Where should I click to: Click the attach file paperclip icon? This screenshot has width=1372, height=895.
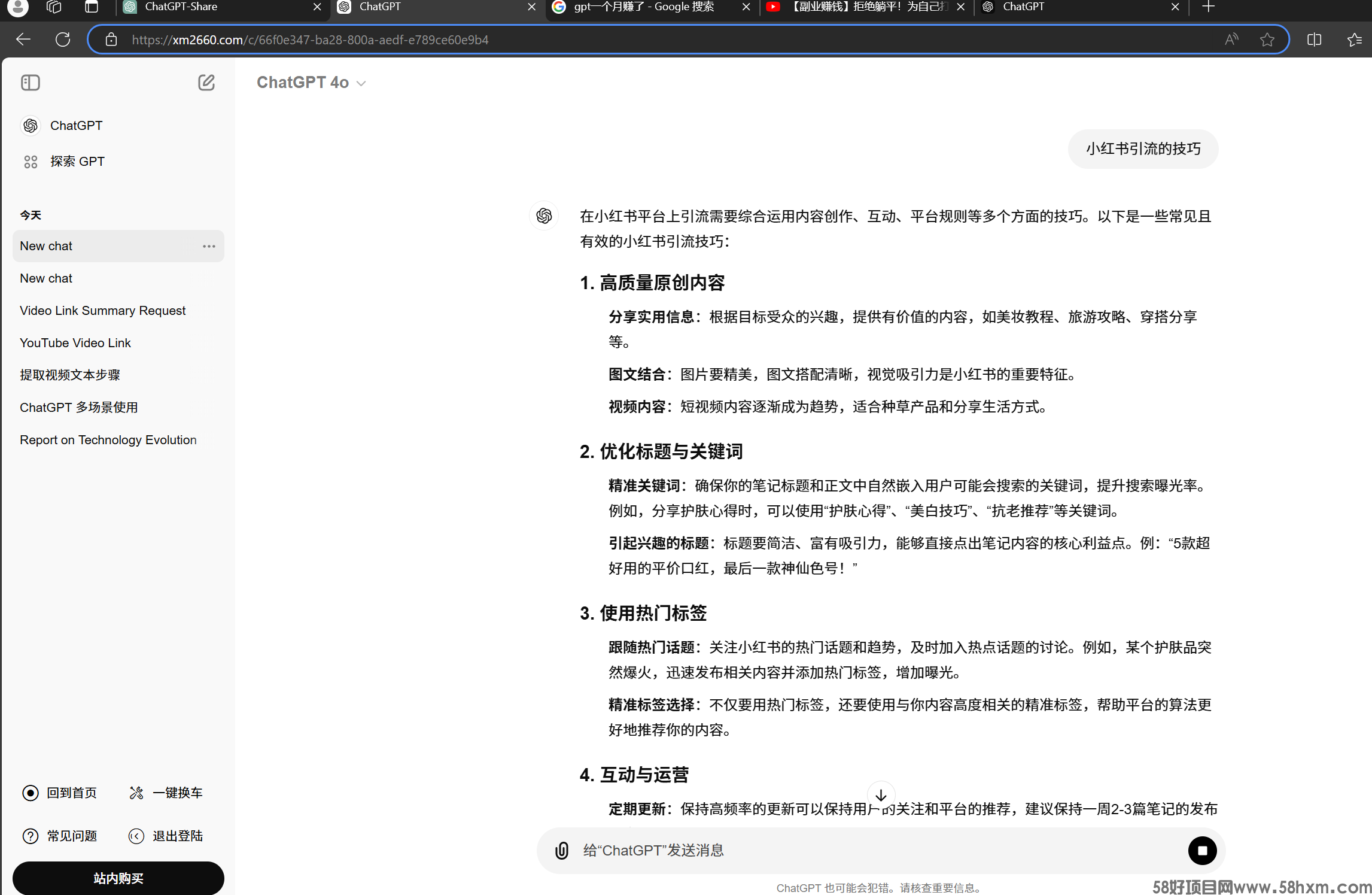[x=562, y=851]
